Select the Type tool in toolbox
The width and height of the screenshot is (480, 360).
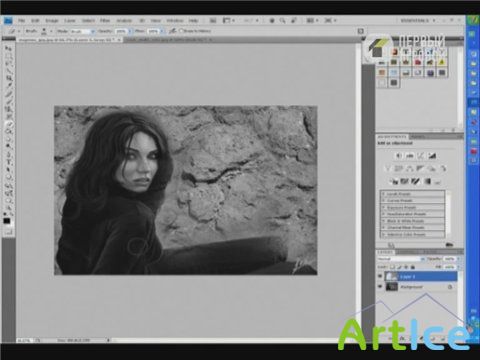coord(10,163)
